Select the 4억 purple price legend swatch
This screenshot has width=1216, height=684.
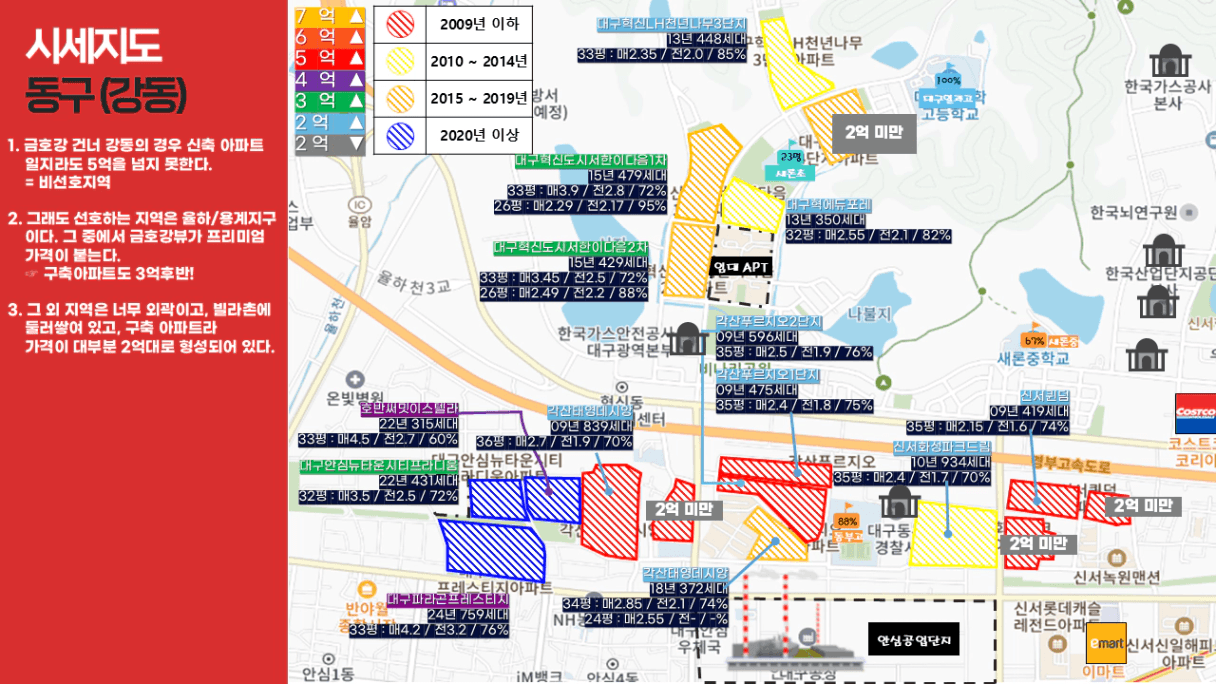331,79
